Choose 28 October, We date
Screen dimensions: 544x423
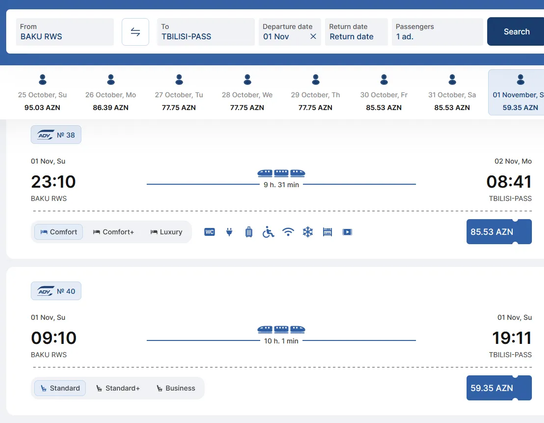point(247,92)
